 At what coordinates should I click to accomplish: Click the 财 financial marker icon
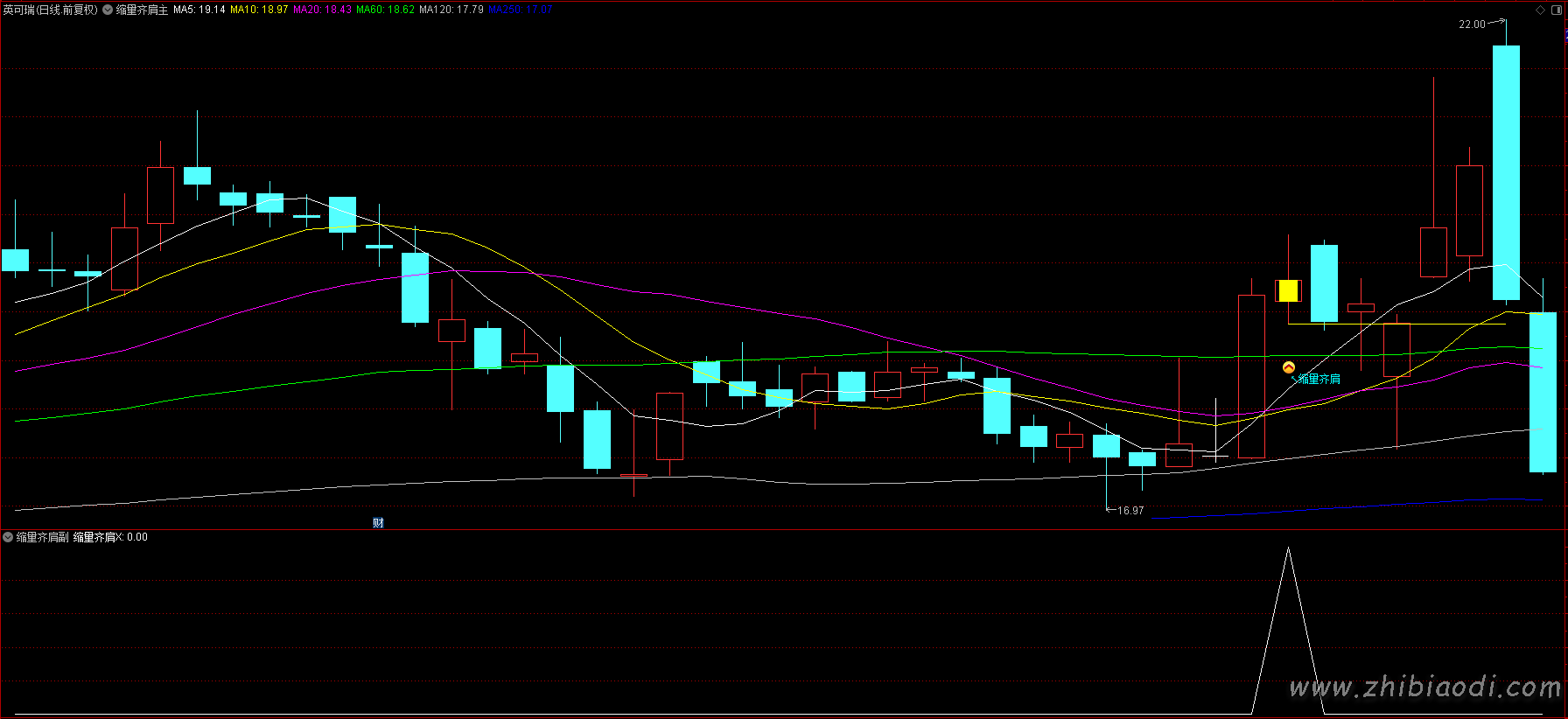[378, 523]
